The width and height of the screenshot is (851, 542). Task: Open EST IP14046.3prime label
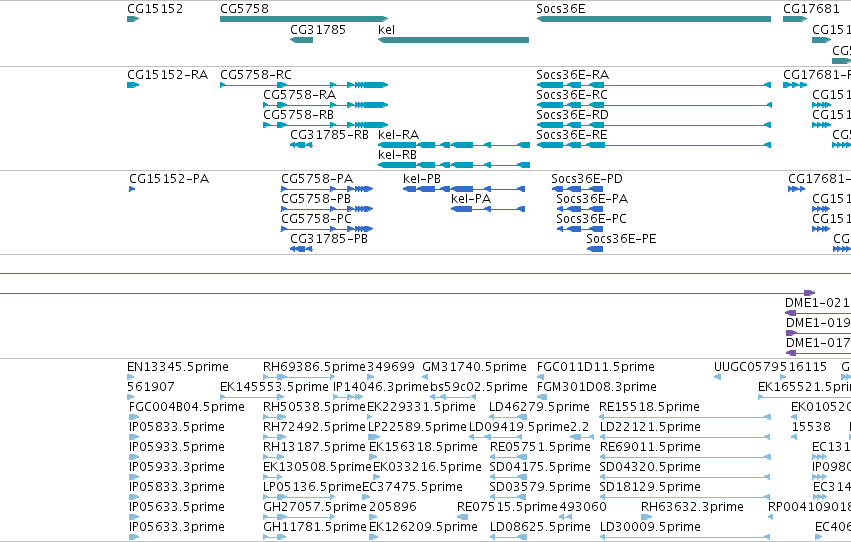pos(381,387)
